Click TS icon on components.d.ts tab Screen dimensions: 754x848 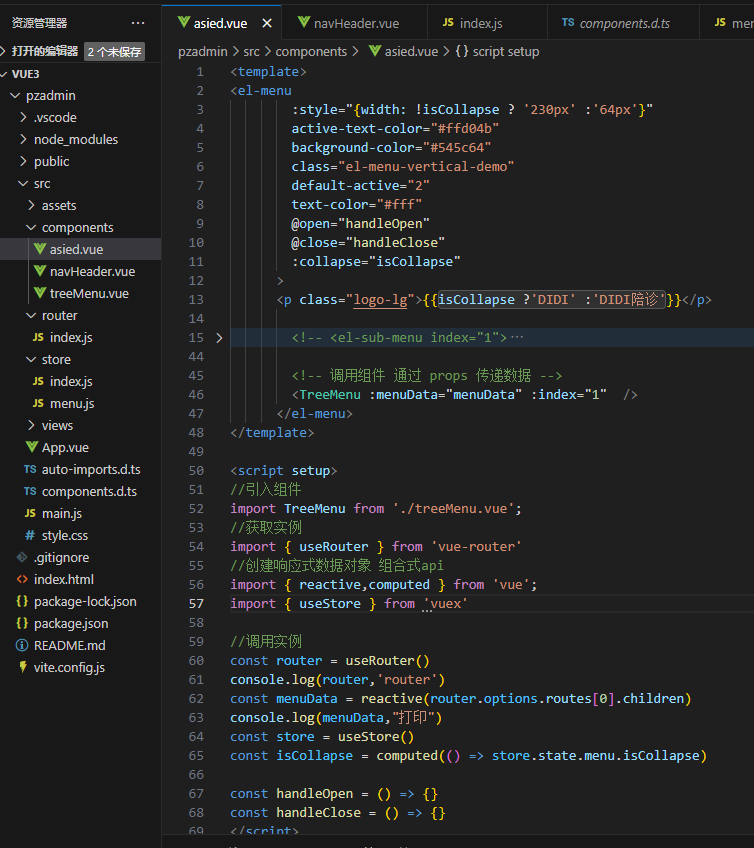[568, 23]
